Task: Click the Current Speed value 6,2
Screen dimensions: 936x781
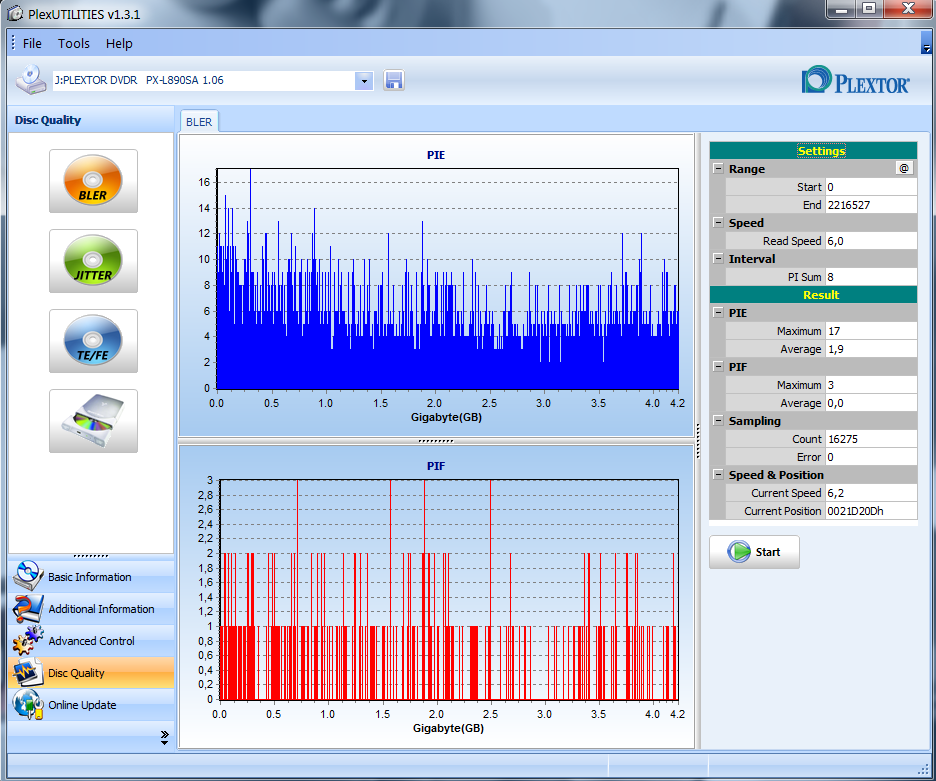Action: click(871, 493)
